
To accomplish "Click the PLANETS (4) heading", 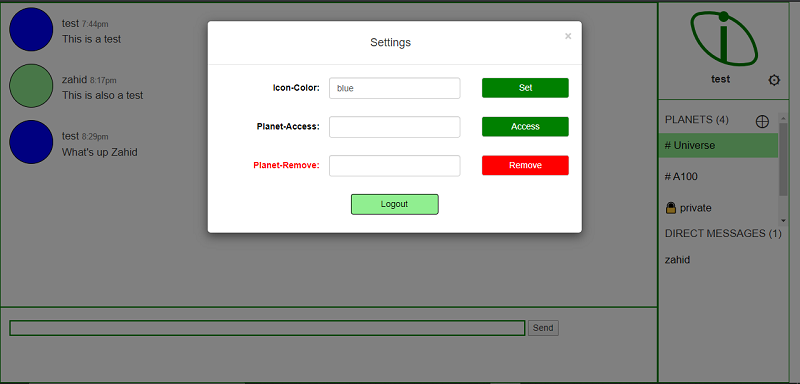I will 696,119.
